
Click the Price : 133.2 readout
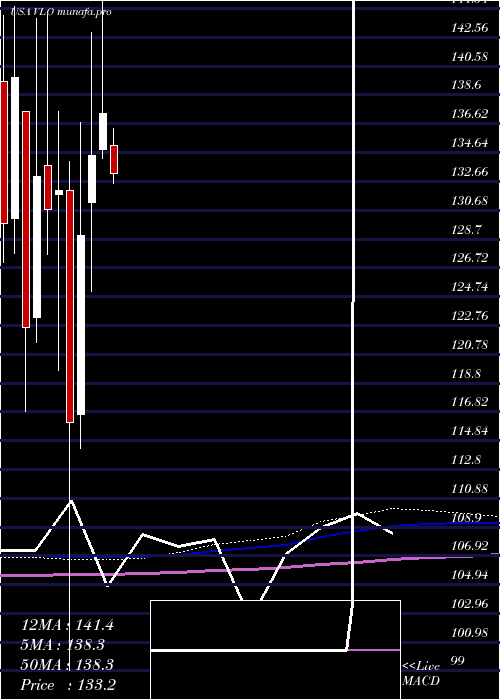(x=68, y=685)
